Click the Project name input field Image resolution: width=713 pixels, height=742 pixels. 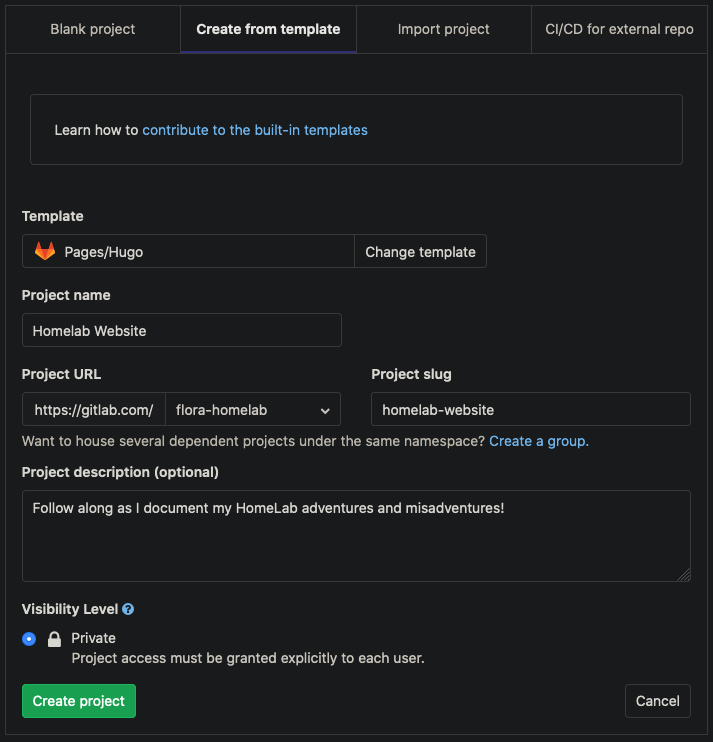(182, 331)
